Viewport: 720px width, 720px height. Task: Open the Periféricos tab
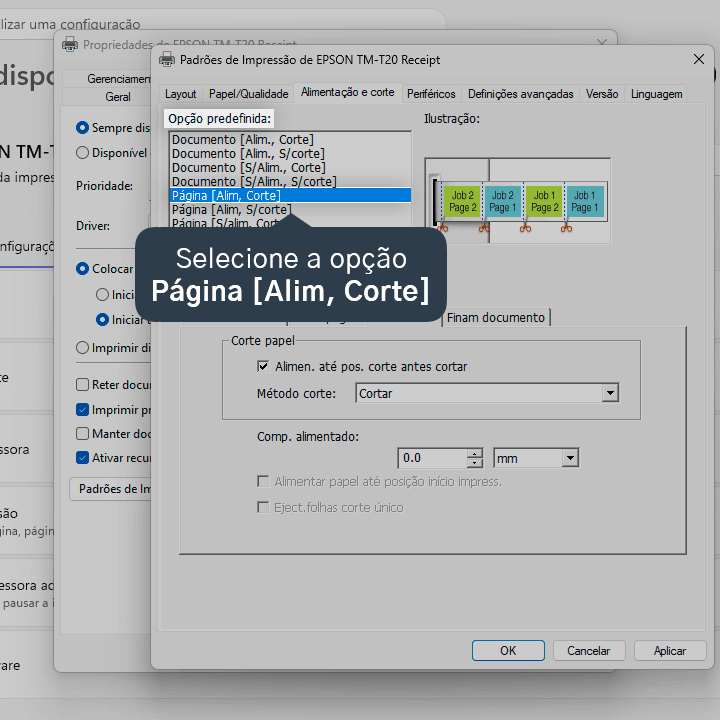click(x=431, y=94)
